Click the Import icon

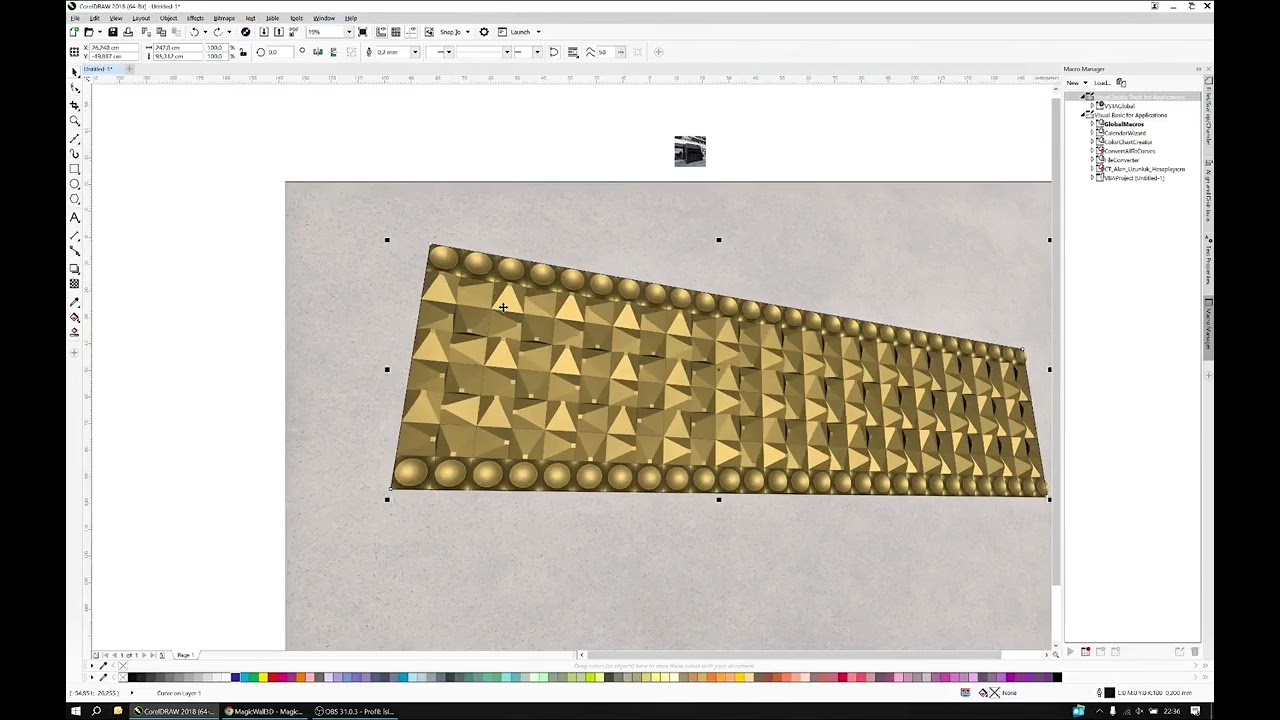pyautogui.click(x=264, y=32)
